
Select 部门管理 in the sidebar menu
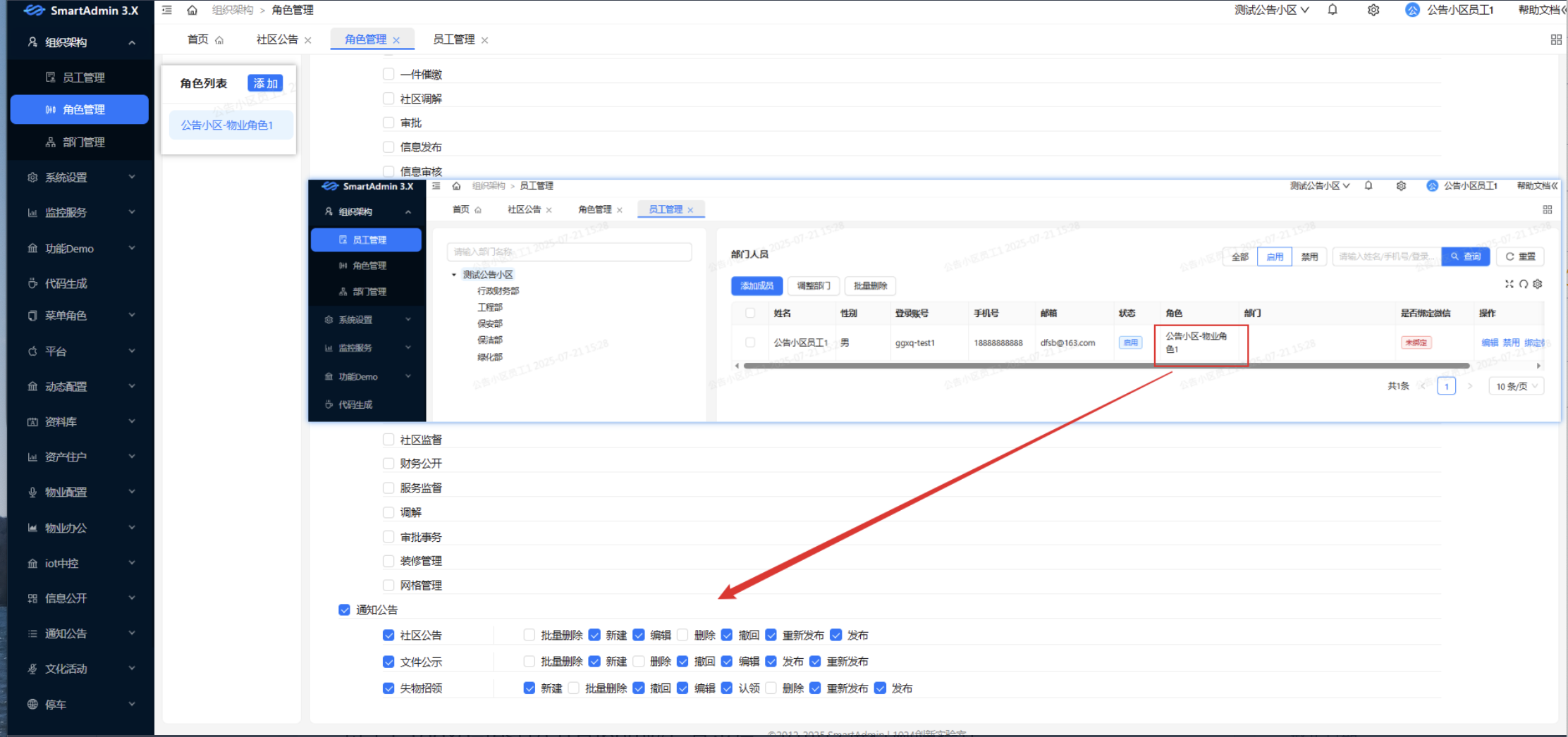coord(83,142)
